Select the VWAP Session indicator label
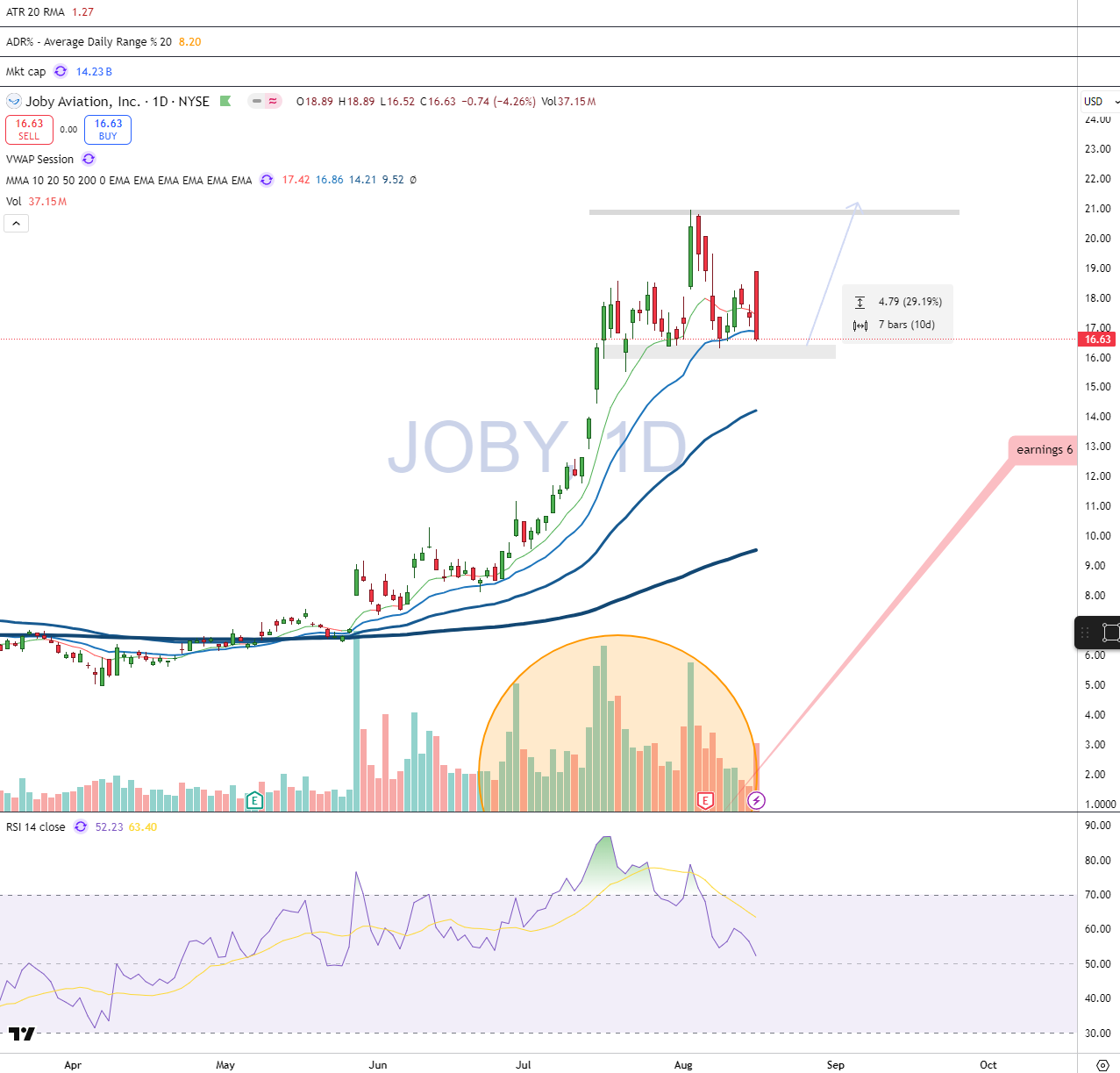This screenshot has width=1120, height=1073. pyautogui.click(x=40, y=159)
